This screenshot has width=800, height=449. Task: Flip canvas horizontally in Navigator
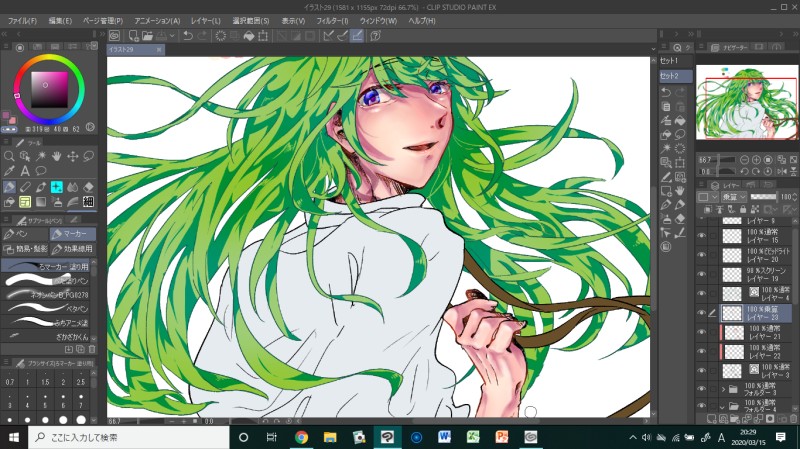(x=782, y=171)
